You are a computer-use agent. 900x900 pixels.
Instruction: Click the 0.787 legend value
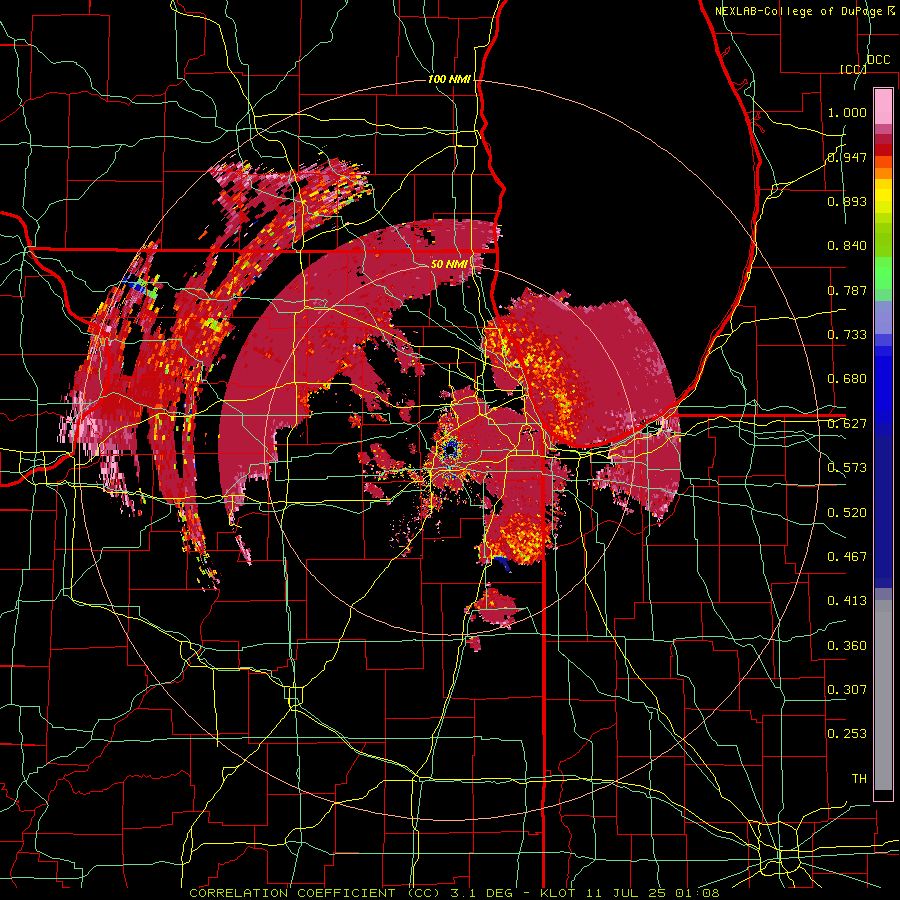point(847,290)
